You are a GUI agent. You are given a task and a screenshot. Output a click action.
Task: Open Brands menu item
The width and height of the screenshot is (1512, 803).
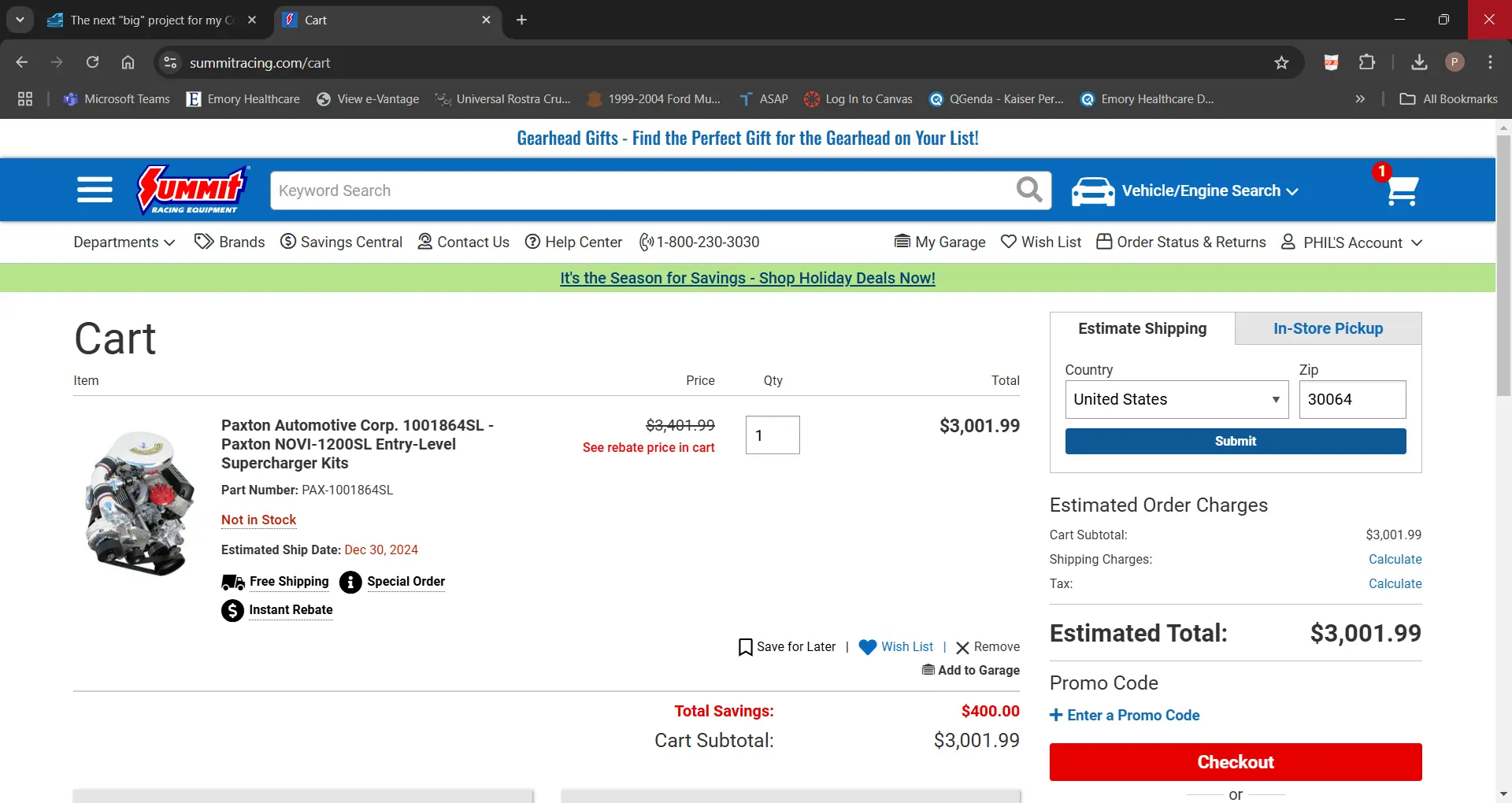[229, 242]
